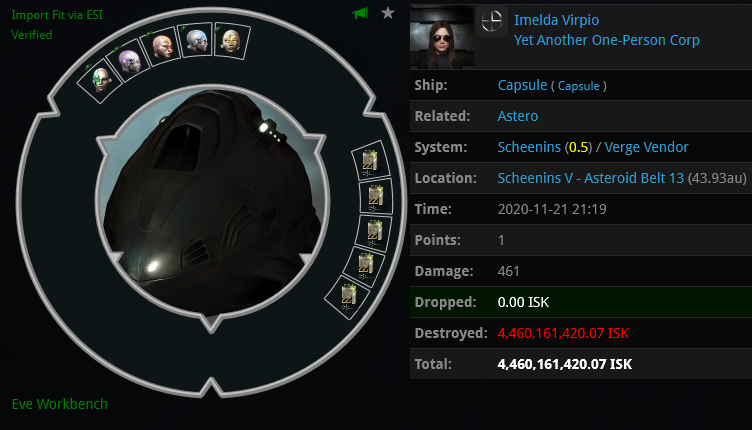
Task: Open the Imelda Virpio pilot link
Action: tap(556, 20)
